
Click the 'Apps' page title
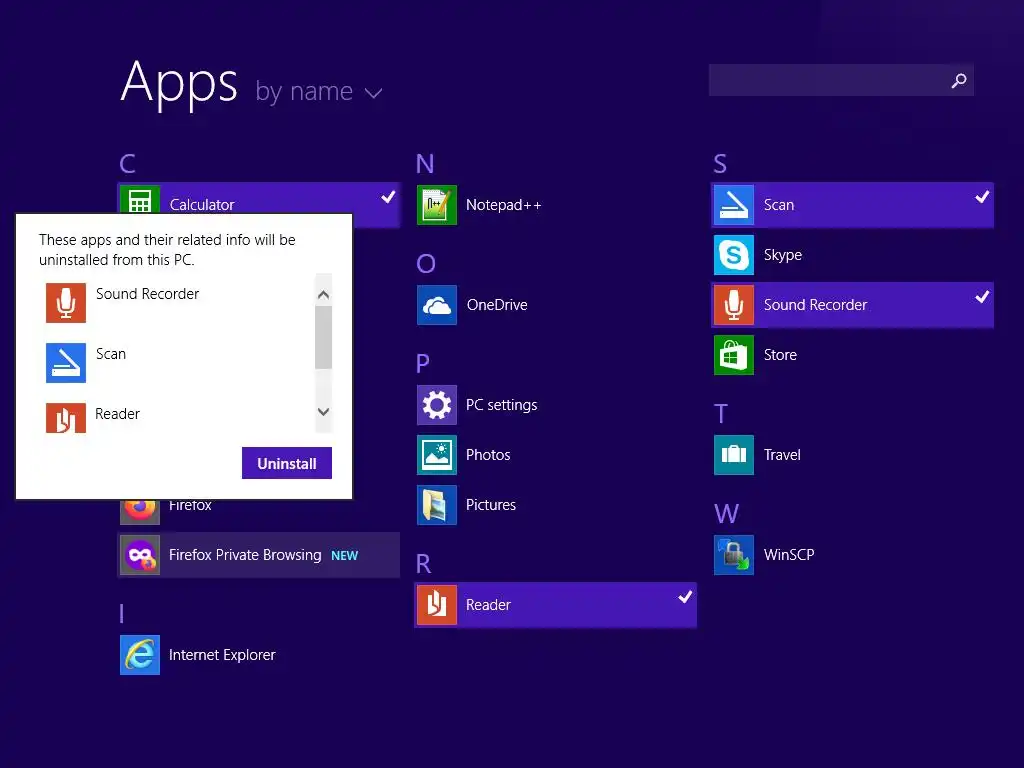click(179, 83)
